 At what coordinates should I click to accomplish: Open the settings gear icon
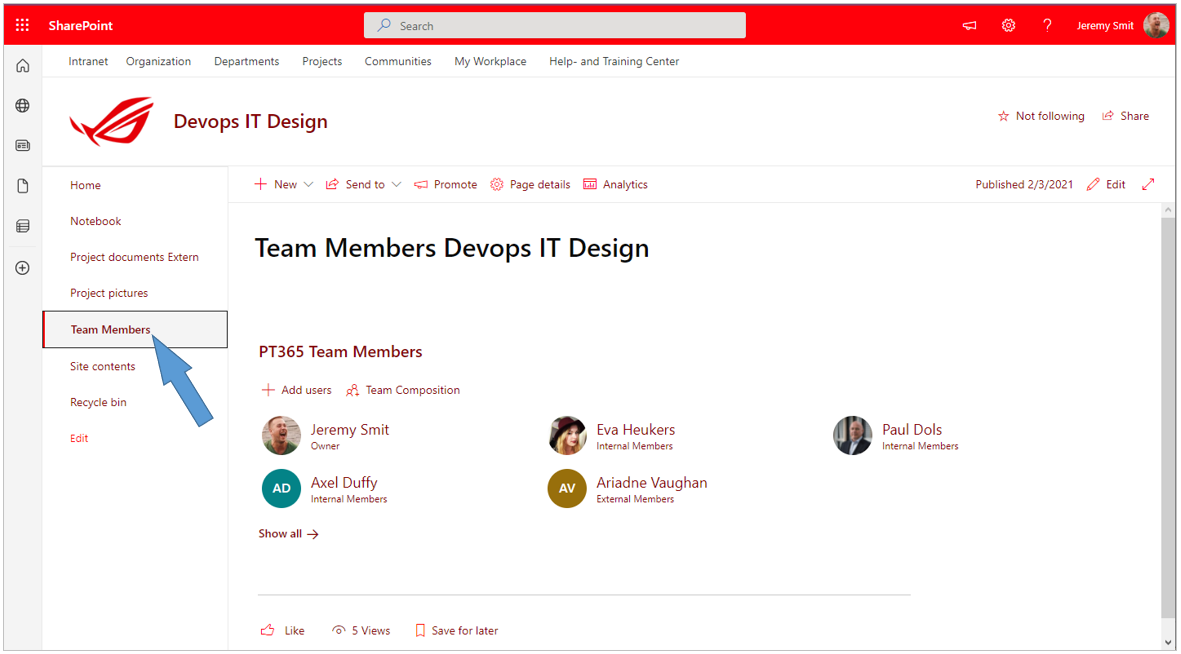point(1009,26)
